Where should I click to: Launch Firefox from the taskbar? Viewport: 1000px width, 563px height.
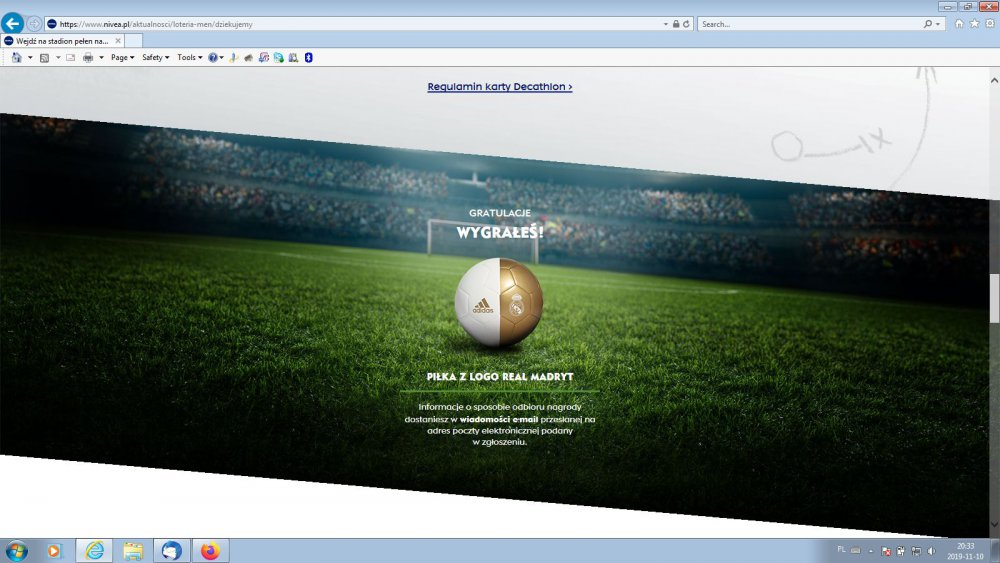210,551
